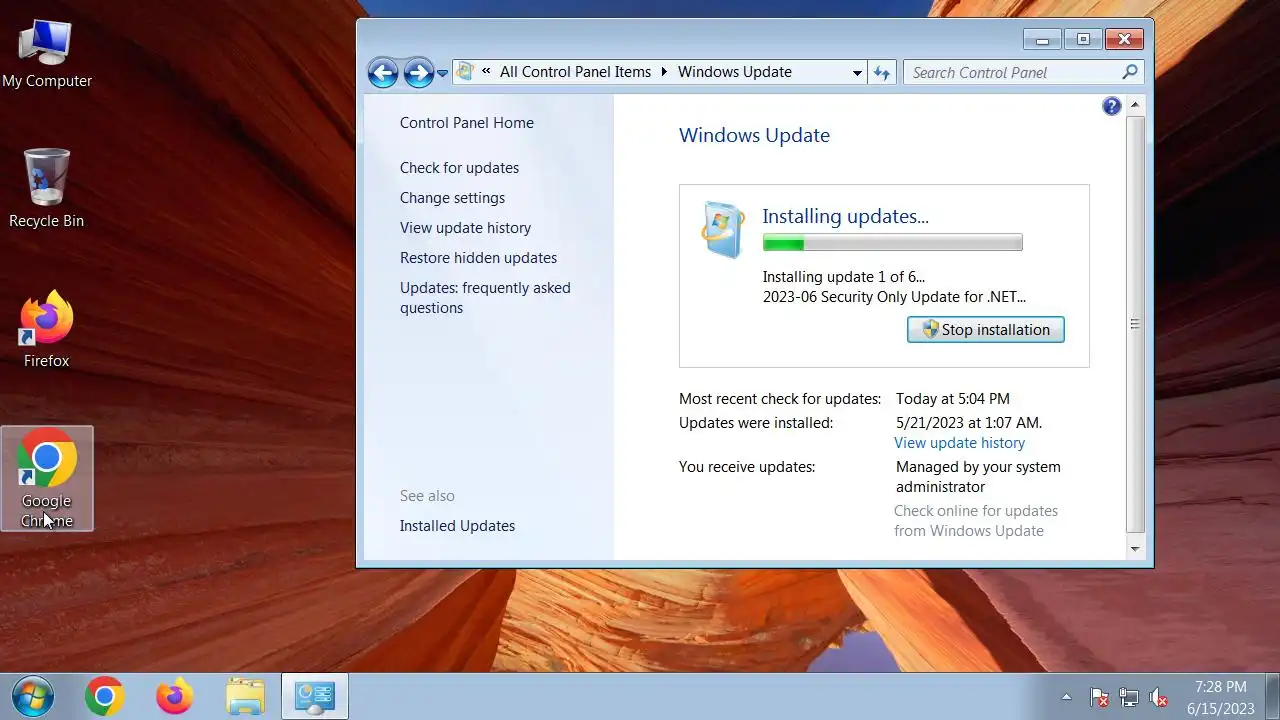
Task: Open the taskbar clock and date
Action: click(1221, 697)
